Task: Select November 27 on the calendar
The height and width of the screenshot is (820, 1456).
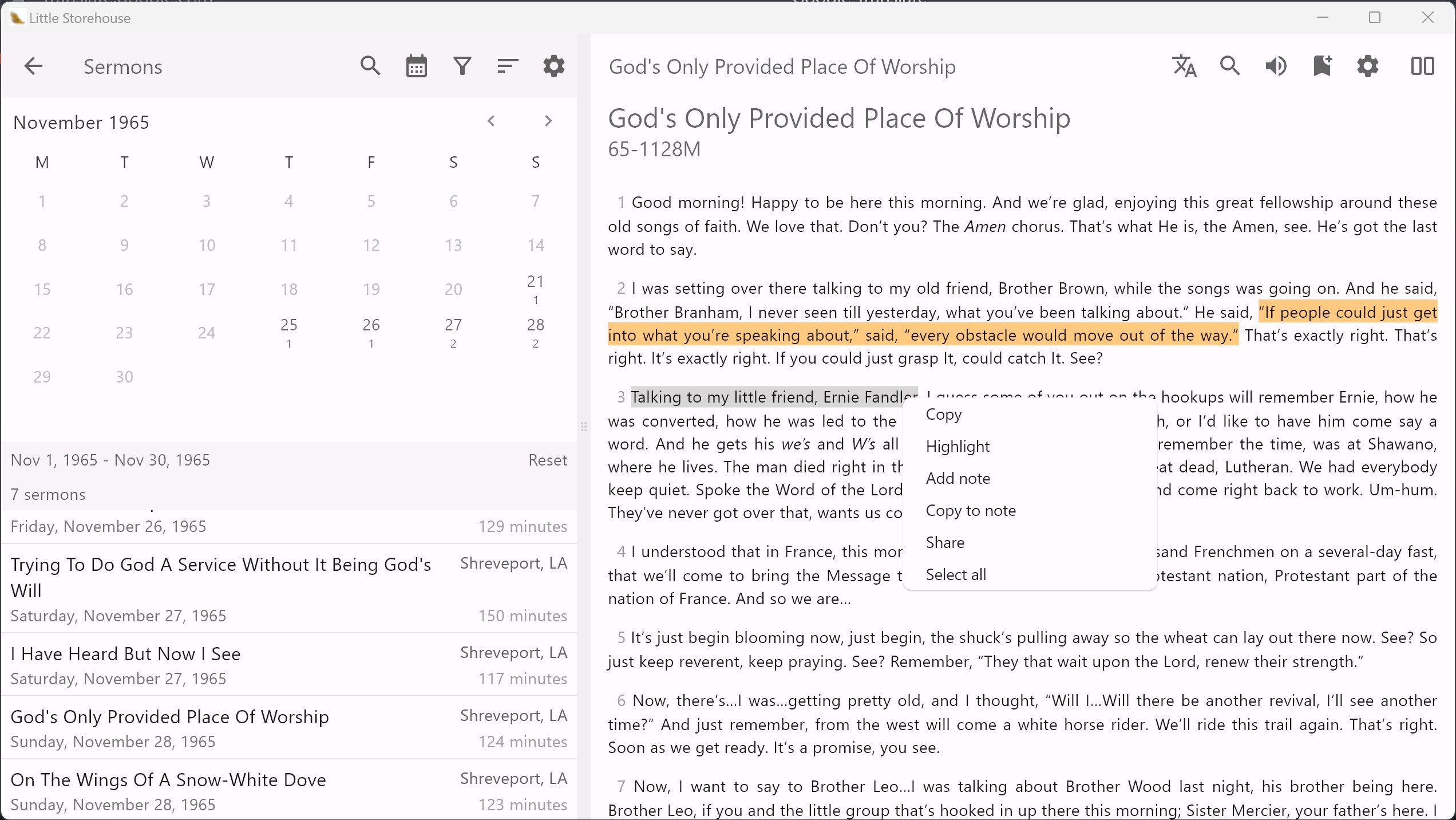Action: point(453,331)
